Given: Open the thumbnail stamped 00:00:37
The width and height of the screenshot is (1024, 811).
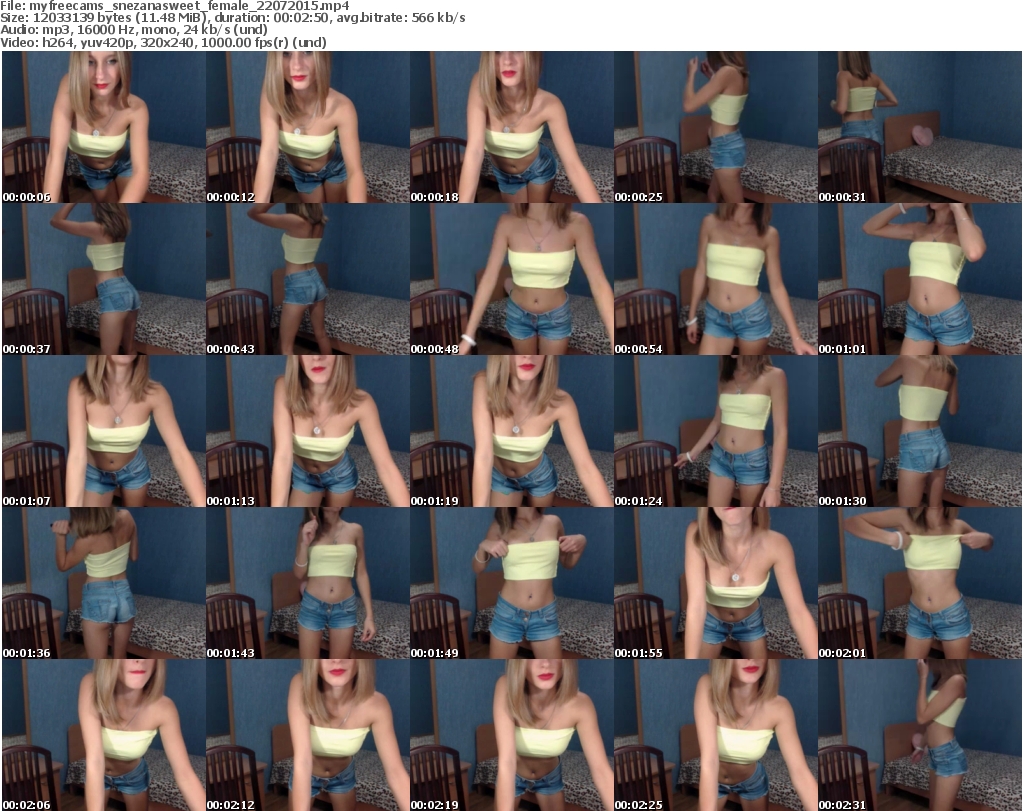Looking at the screenshot, I should click(x=104, y=279).
